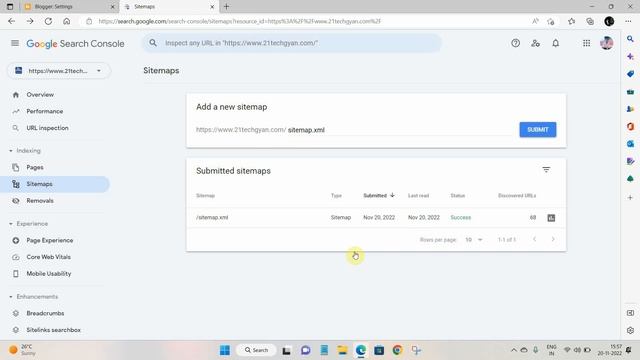Screen dimensions: 640x360
Task: Open the browser home page
Action: 67,21
